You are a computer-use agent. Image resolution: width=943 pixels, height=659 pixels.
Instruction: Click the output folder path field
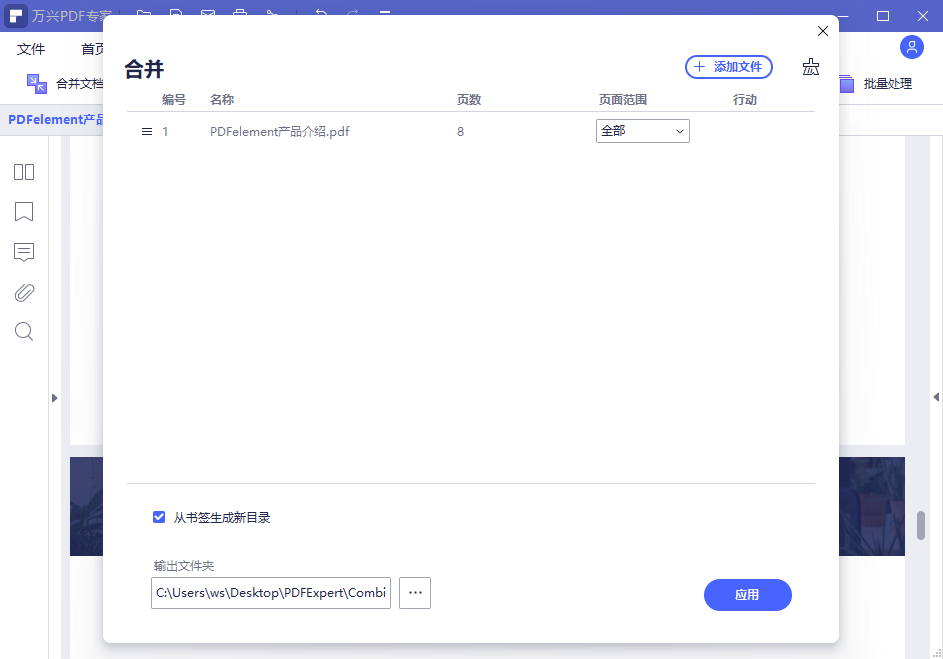coord(270,593)
